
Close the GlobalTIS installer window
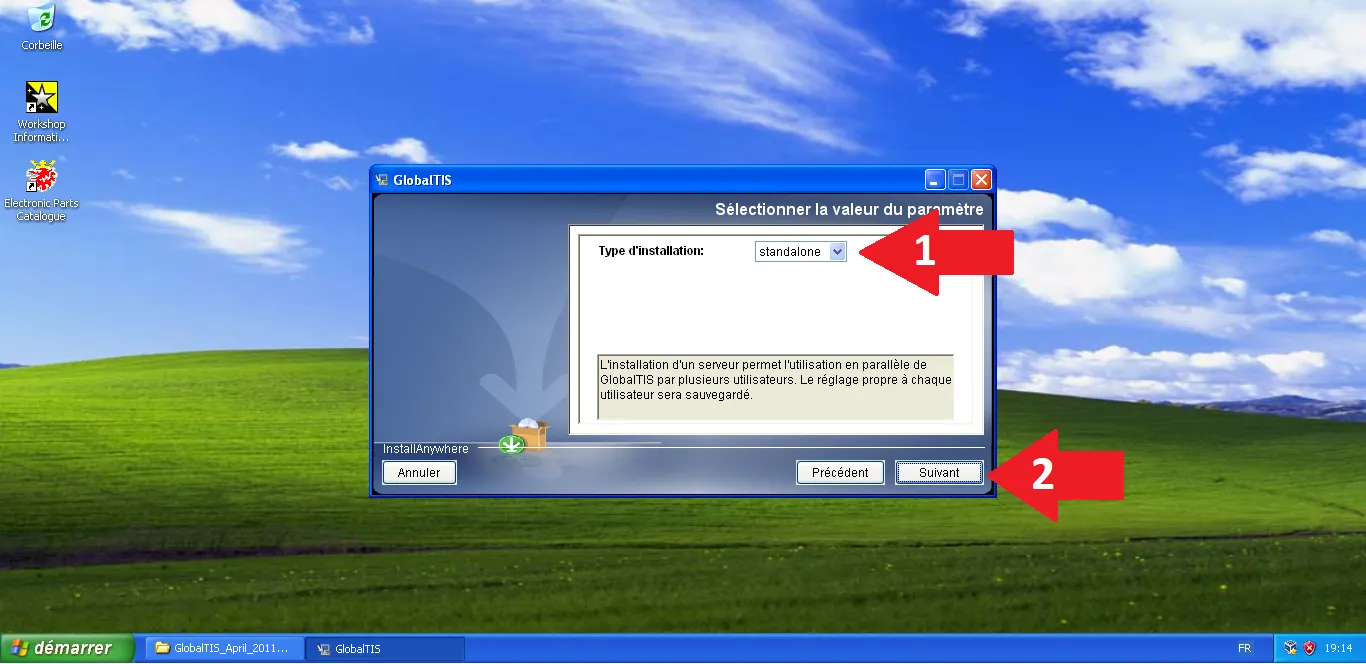[x=981, y=180]
